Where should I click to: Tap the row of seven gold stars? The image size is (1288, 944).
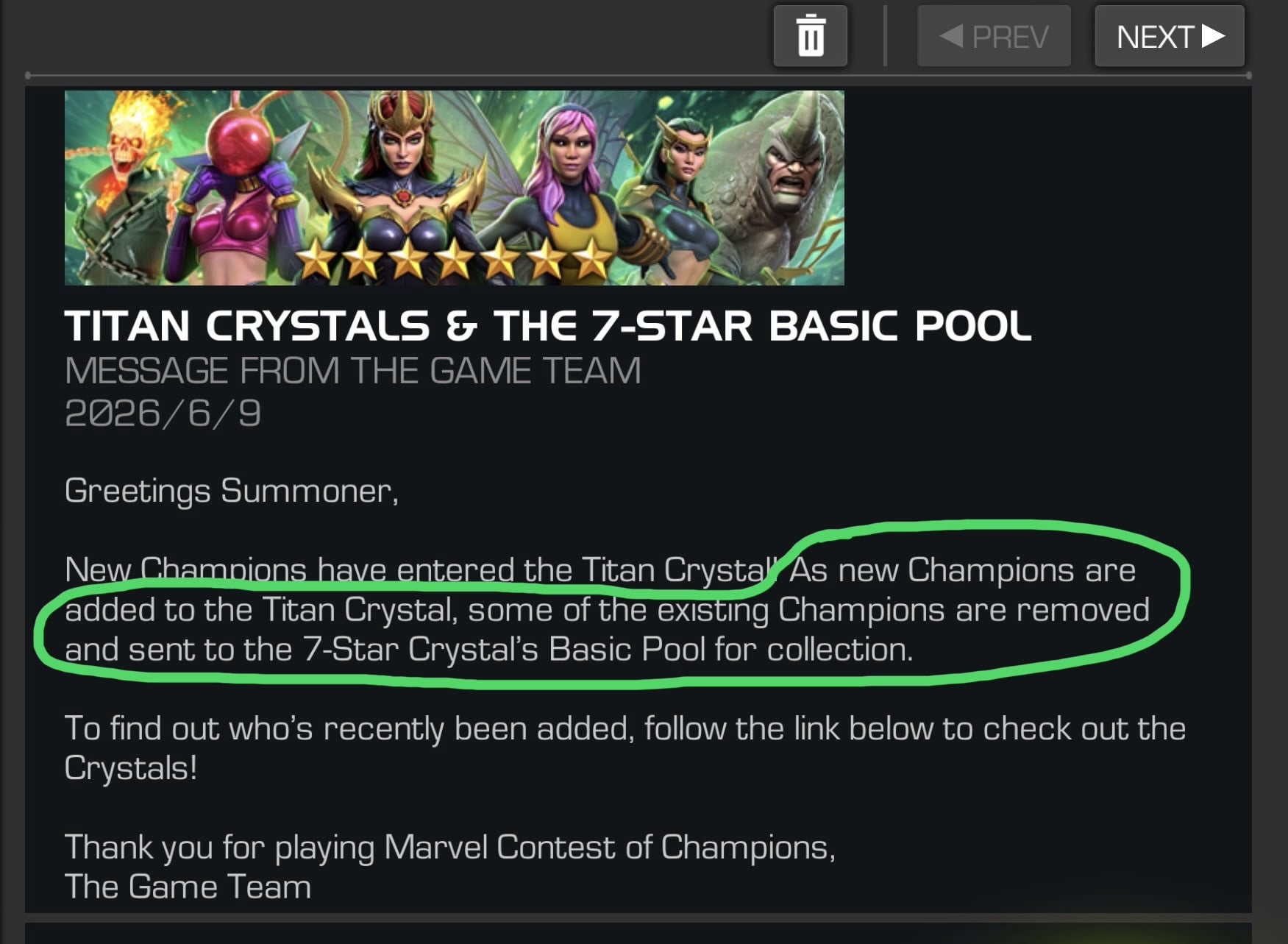click(454, 260)
